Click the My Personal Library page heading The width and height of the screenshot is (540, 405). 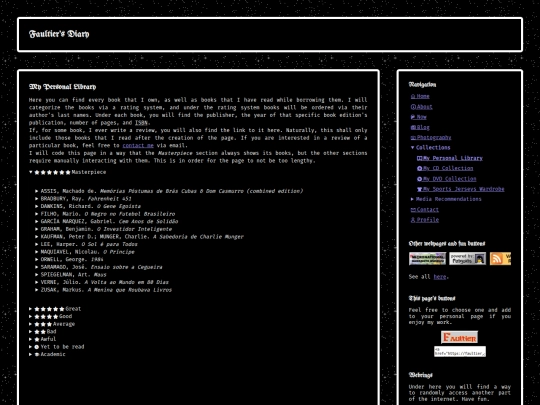pos(62,87)
